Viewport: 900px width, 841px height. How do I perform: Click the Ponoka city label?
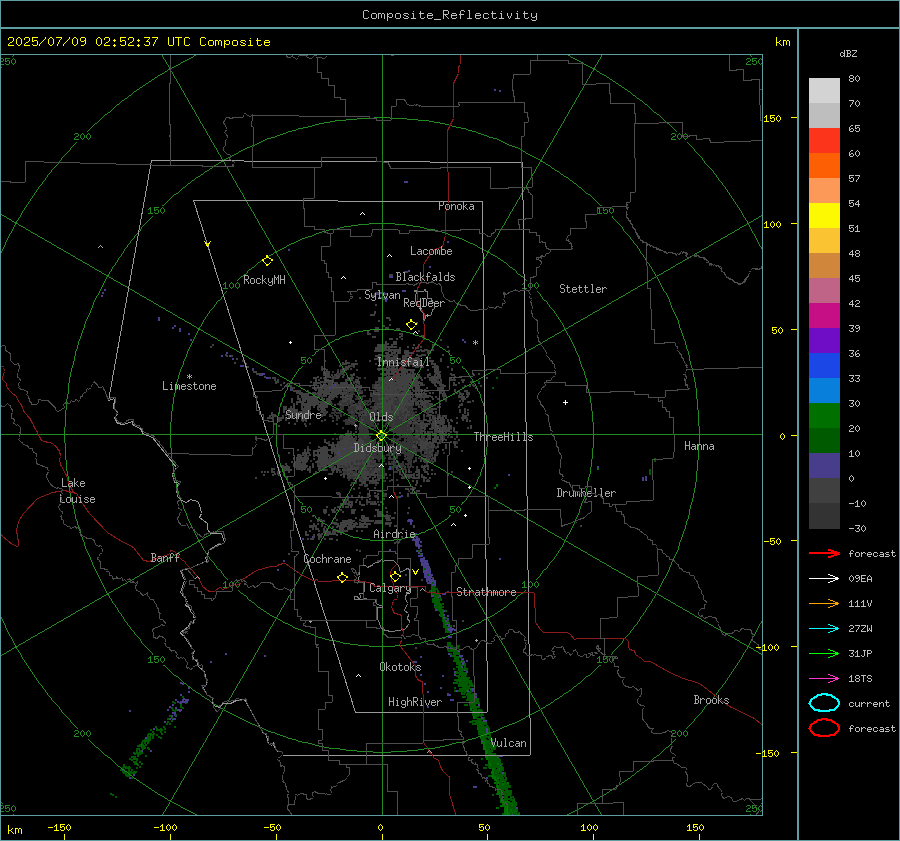pos(456,206)
